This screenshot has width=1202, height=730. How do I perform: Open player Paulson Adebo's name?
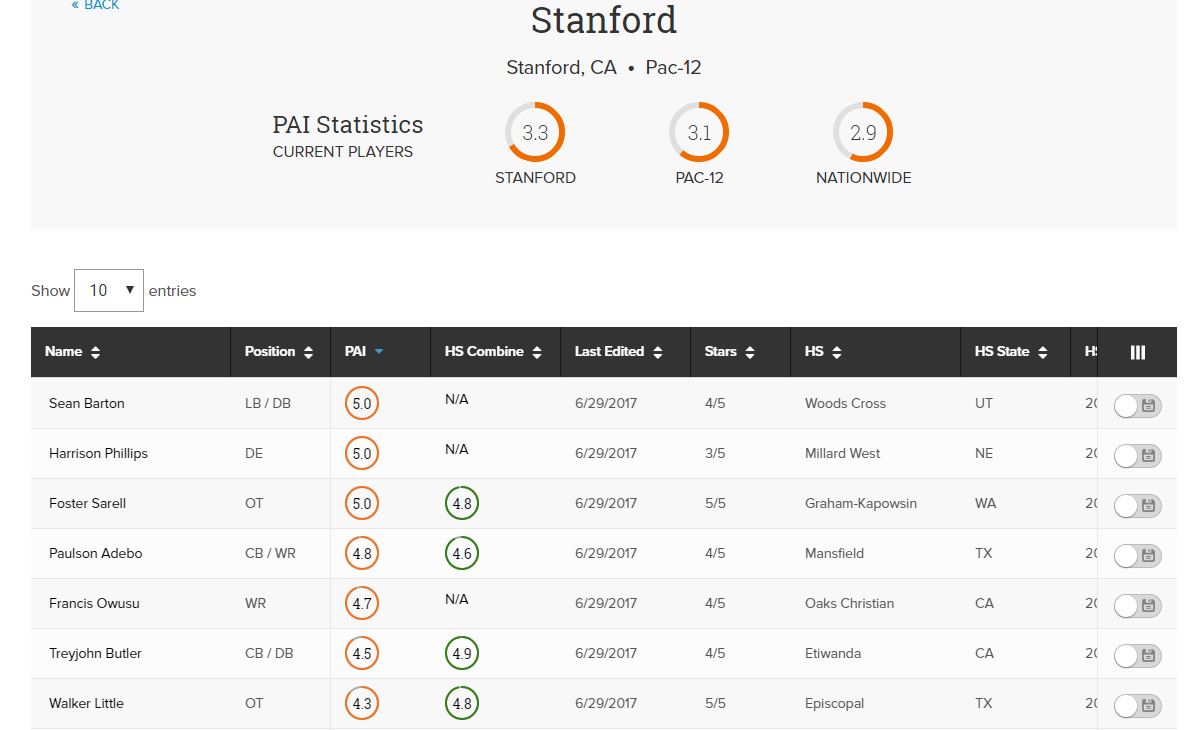[96, 553]
